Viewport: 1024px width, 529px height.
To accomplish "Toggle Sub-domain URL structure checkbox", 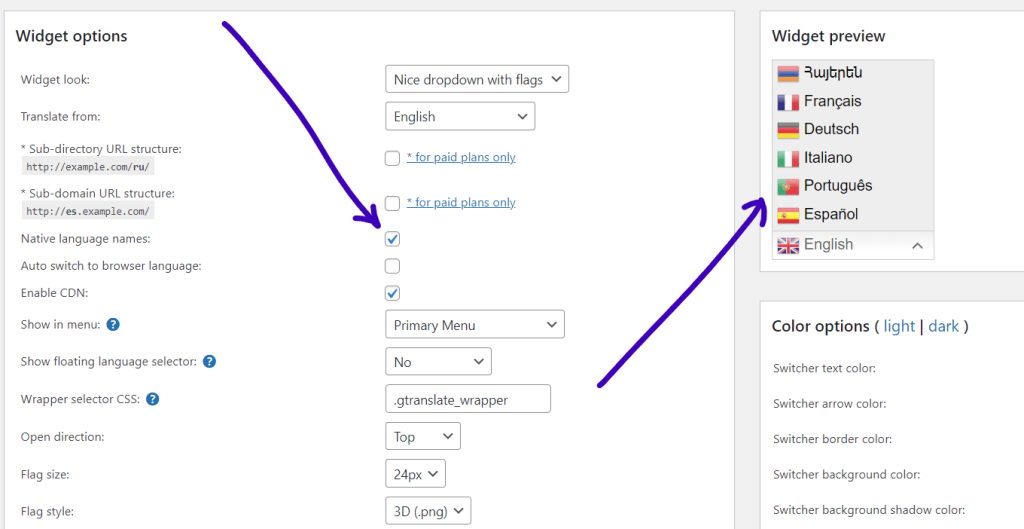I will click(x=392, y=203).
